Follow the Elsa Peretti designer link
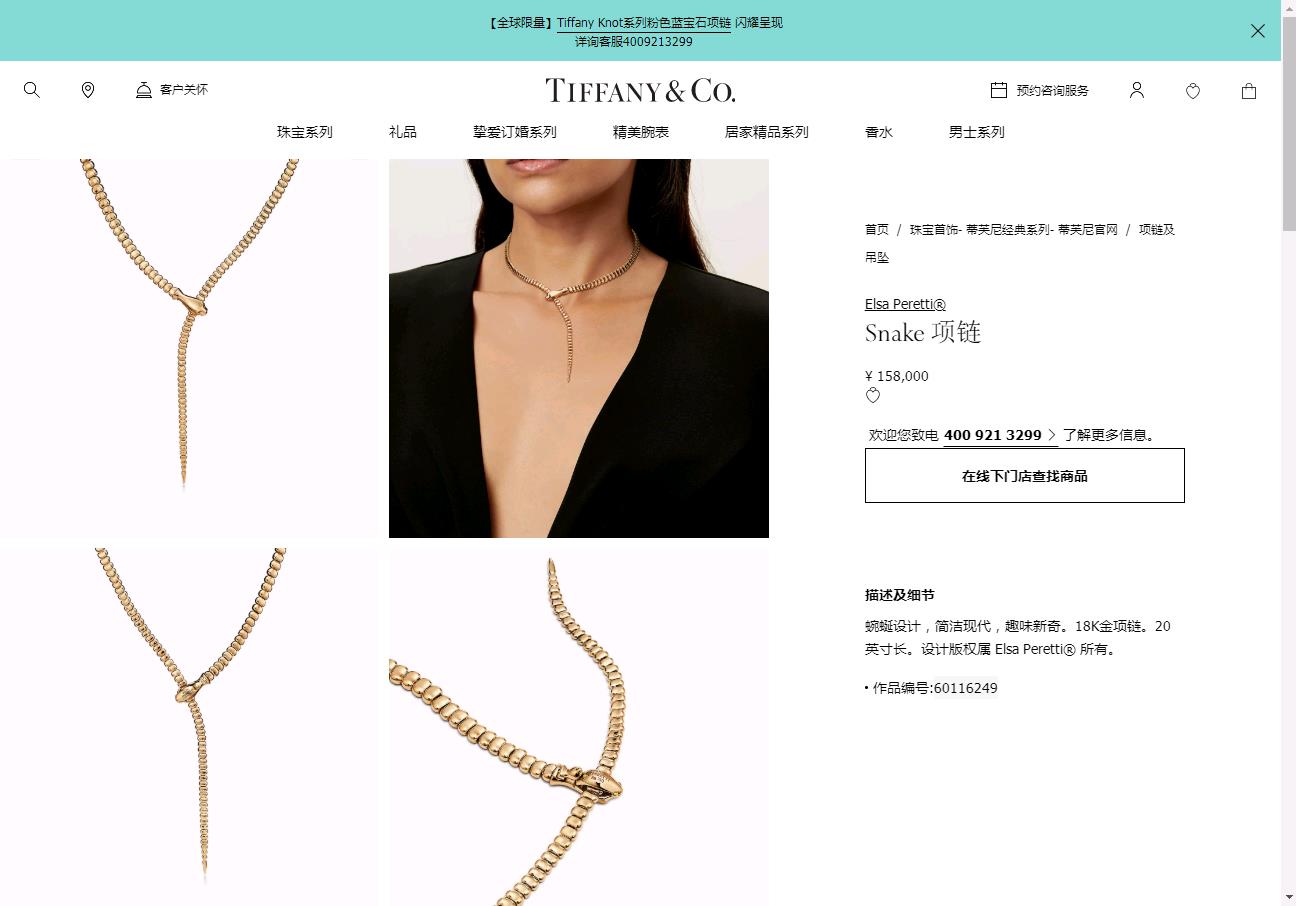 905,304
